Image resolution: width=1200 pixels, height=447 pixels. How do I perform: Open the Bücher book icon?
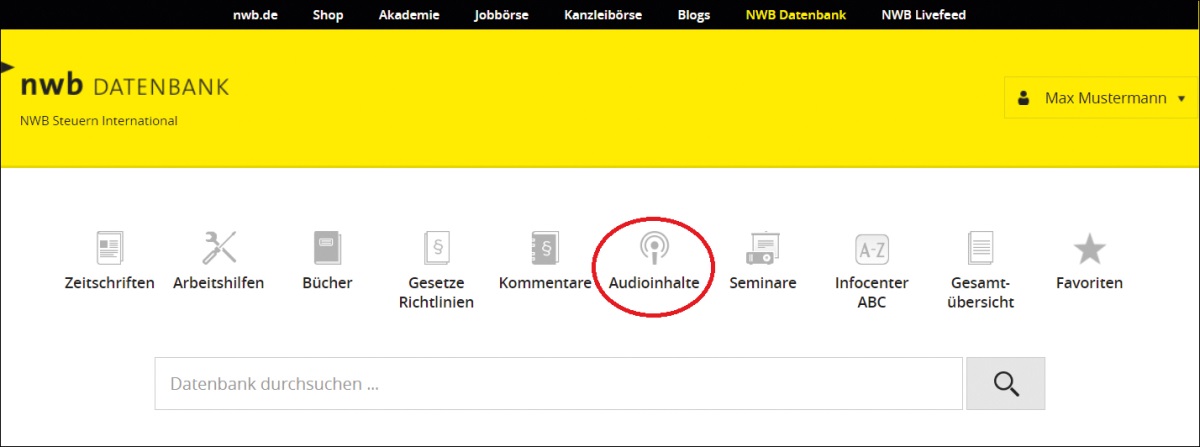click(x=327, y=247)
